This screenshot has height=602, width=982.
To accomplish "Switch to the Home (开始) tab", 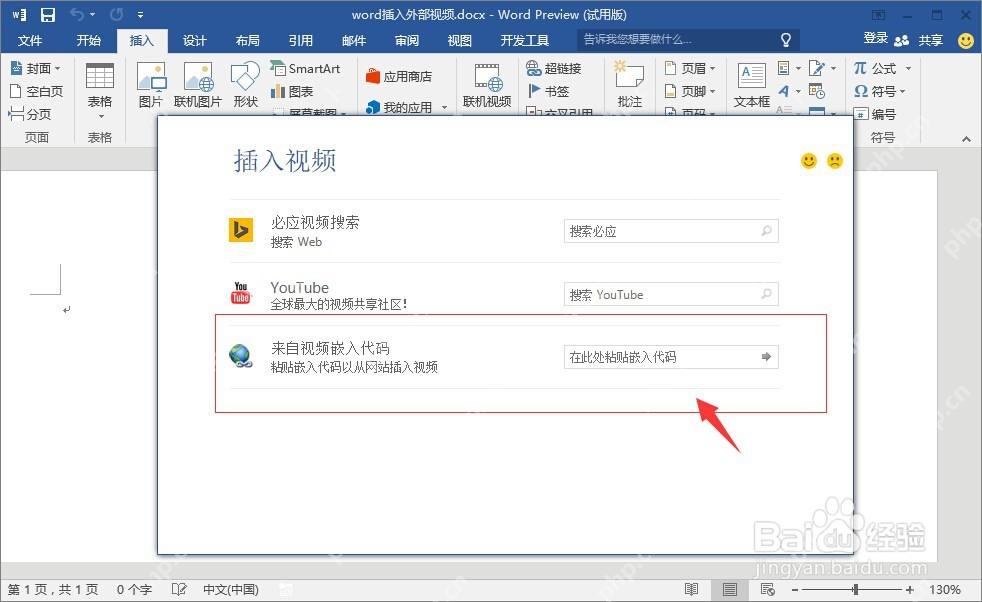I will click(89, 41).
